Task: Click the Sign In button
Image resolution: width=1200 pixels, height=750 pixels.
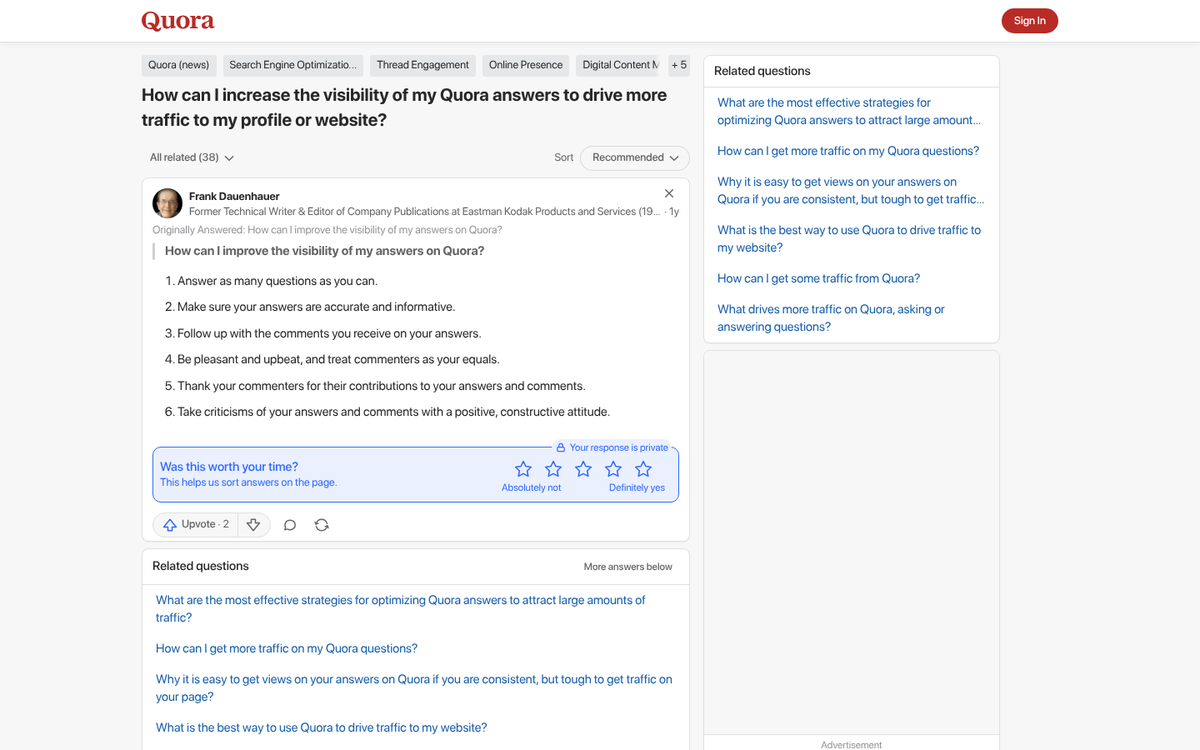Action: (1029, 20)
